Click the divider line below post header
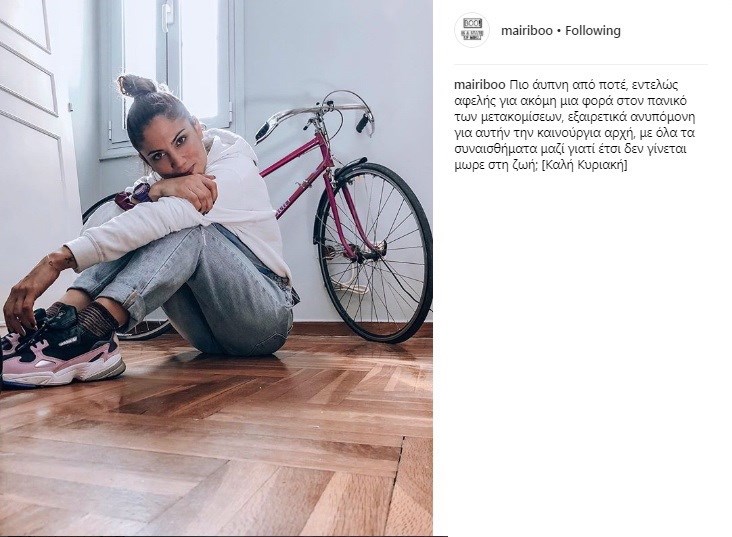 (x=580, y=64)
